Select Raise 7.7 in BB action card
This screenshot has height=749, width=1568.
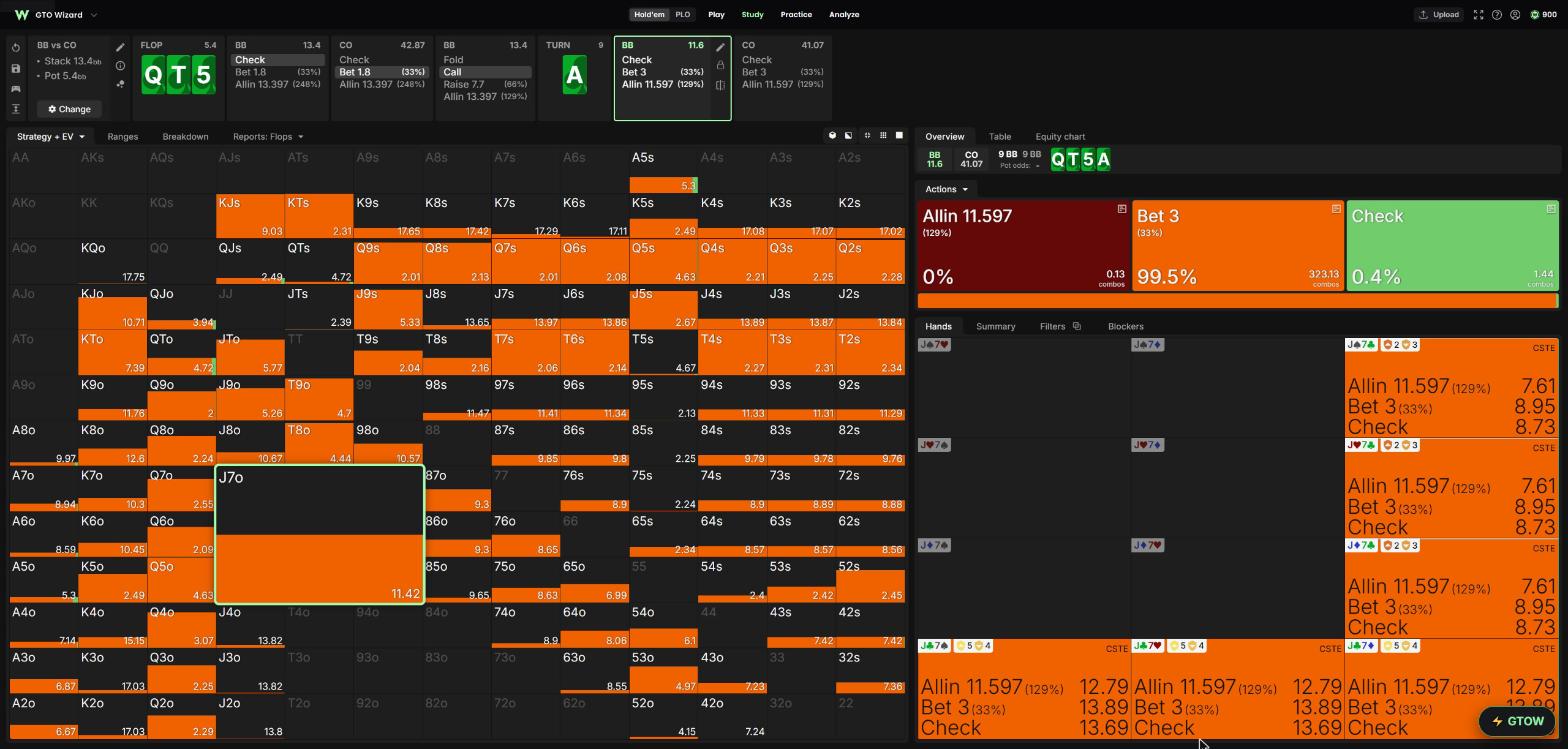tap(485, 85)
